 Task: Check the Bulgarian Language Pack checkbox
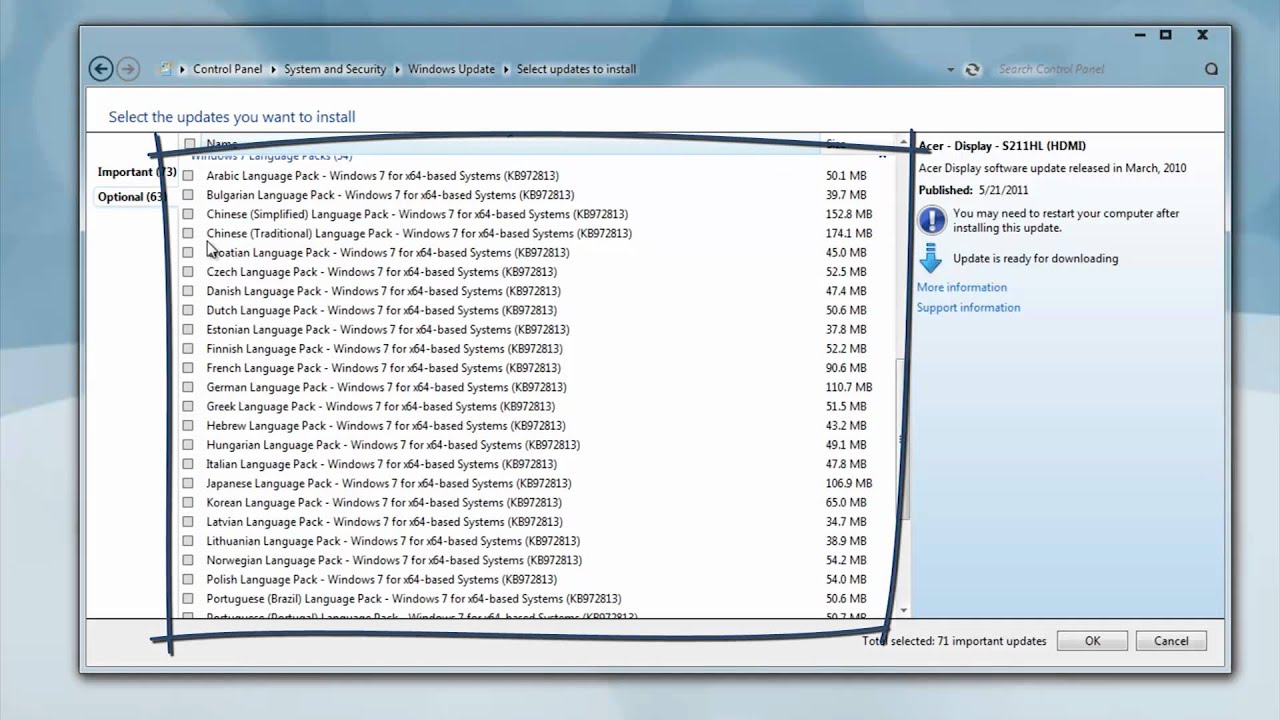[x=188, y=195]
